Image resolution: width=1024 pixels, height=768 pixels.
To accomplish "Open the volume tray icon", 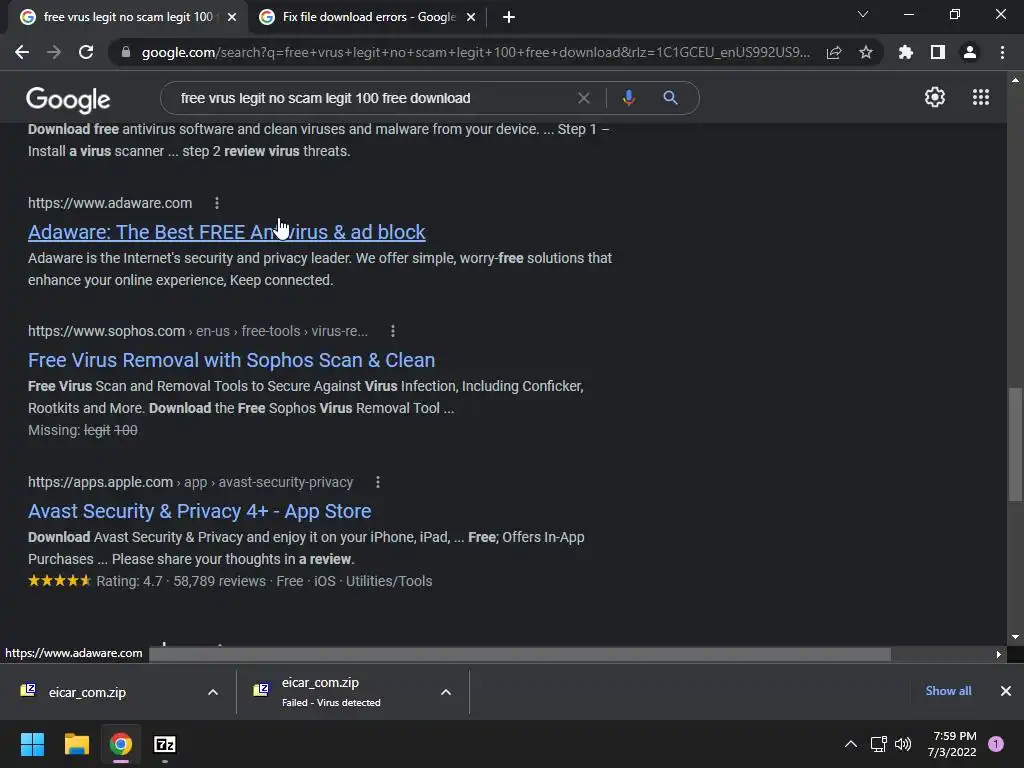I will [903, 744].
